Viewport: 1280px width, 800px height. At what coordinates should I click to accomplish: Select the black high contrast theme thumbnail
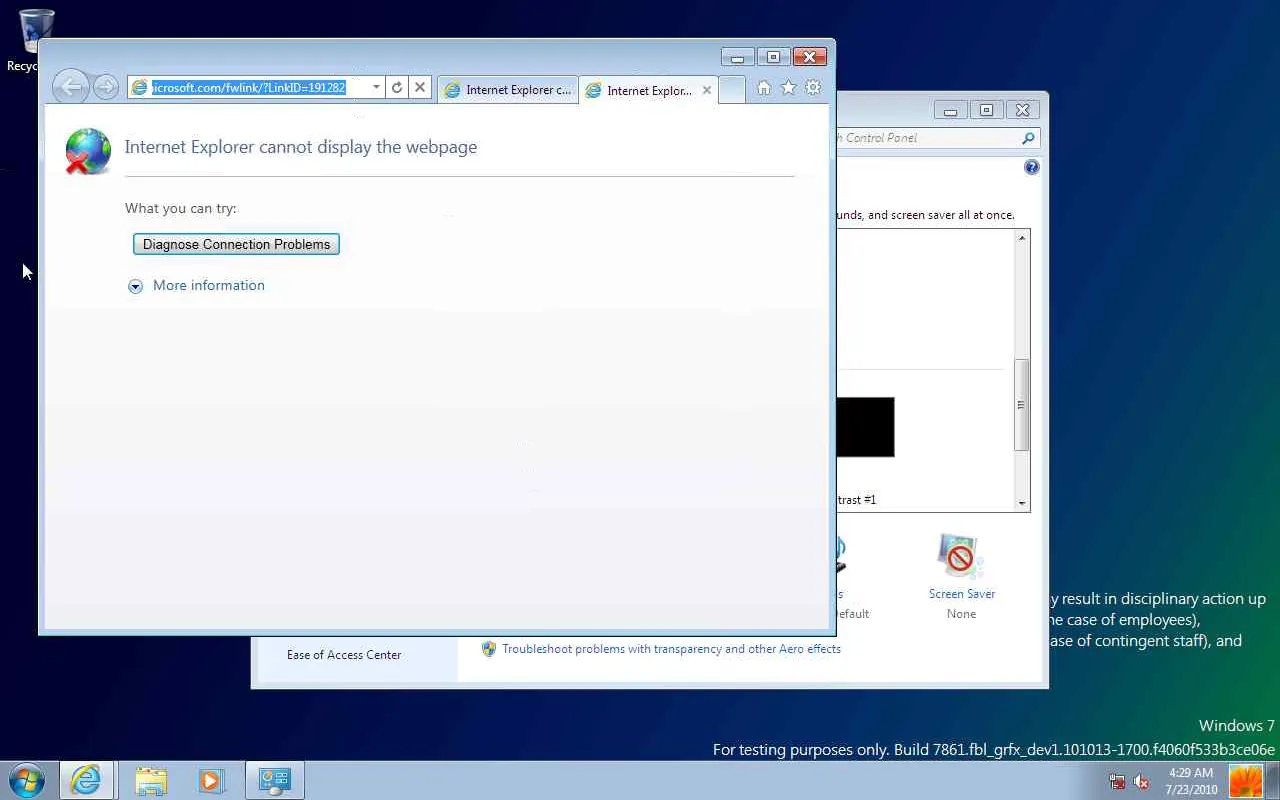(x=865, y=427)
